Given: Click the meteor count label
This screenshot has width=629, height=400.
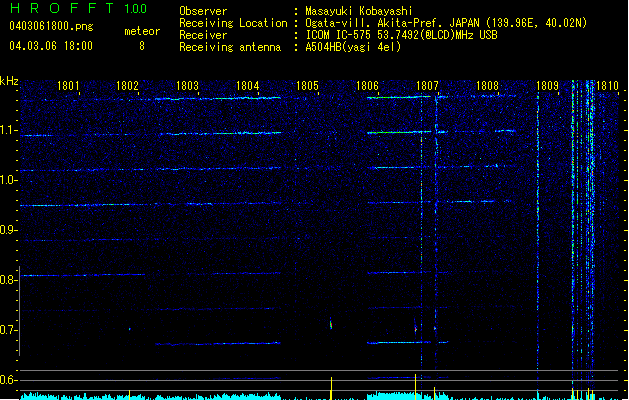Looking at the screenshot, I should [142, 31].
